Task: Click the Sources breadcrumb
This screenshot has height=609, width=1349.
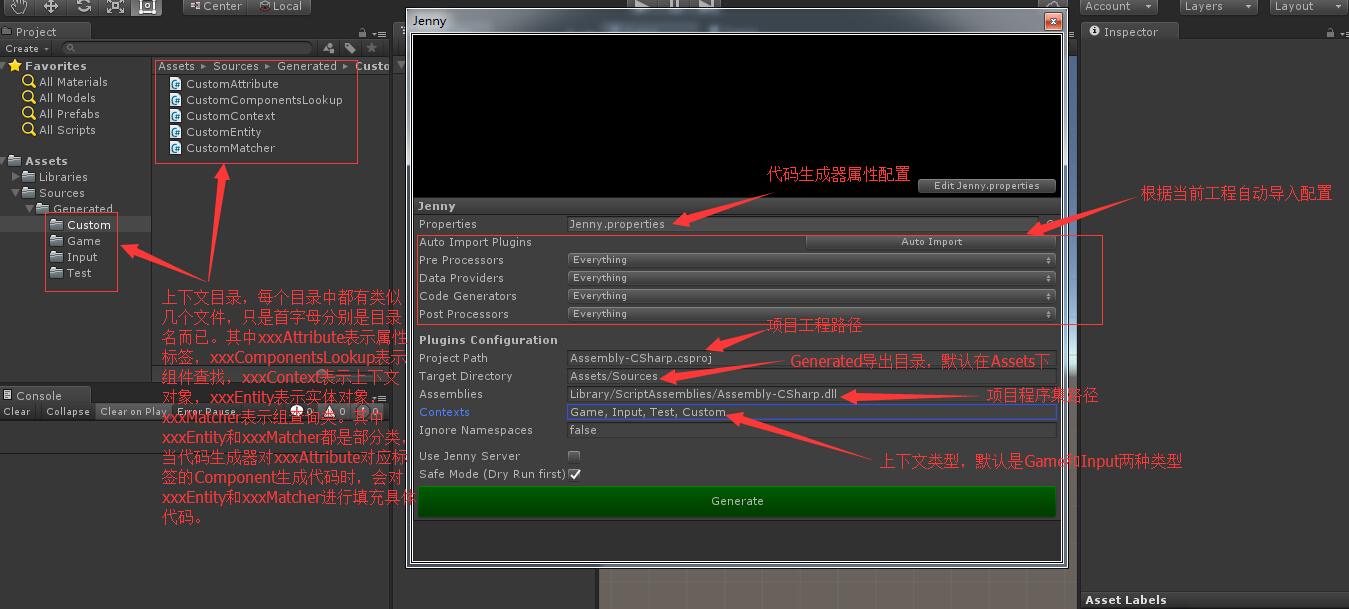Action: (x=236, y=66)
